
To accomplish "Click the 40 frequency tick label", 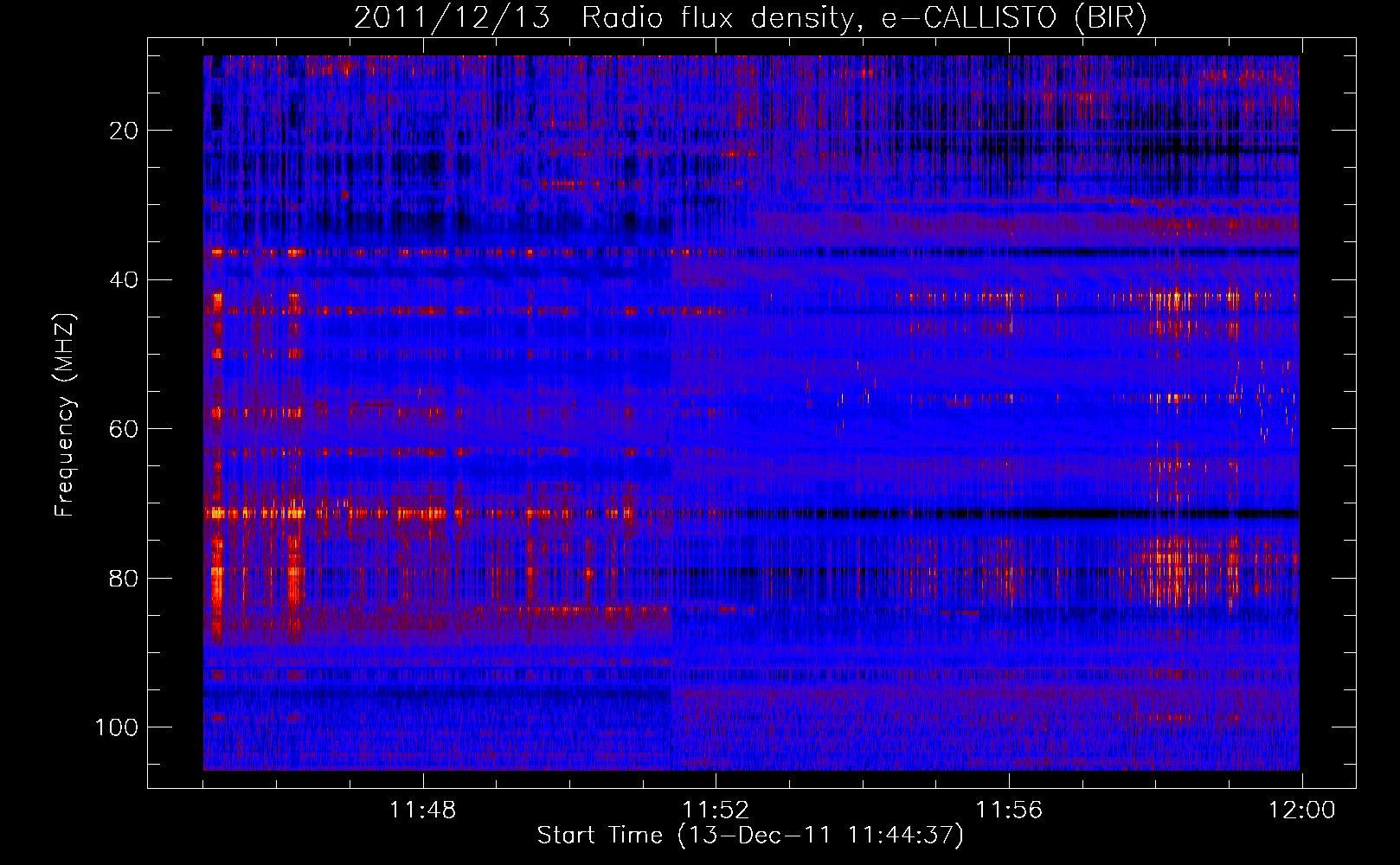I will (125, 280).
